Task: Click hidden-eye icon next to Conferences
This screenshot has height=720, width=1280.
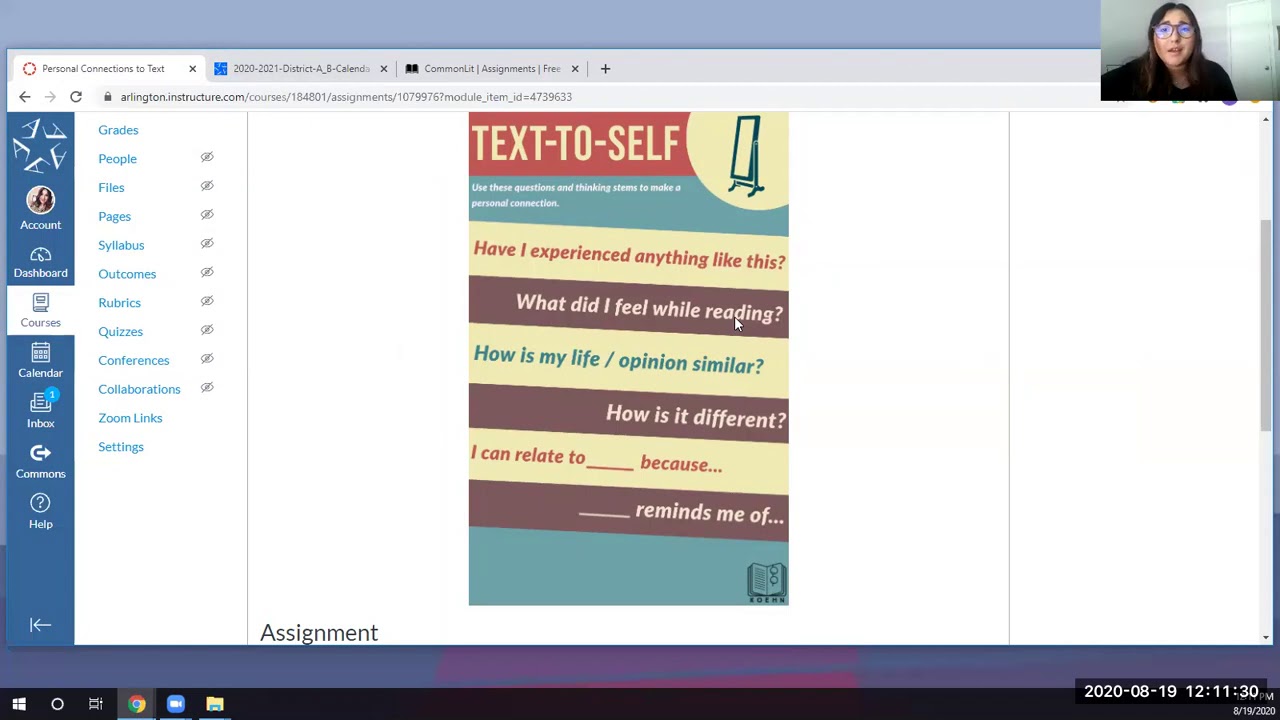Action: click(207, 359)
